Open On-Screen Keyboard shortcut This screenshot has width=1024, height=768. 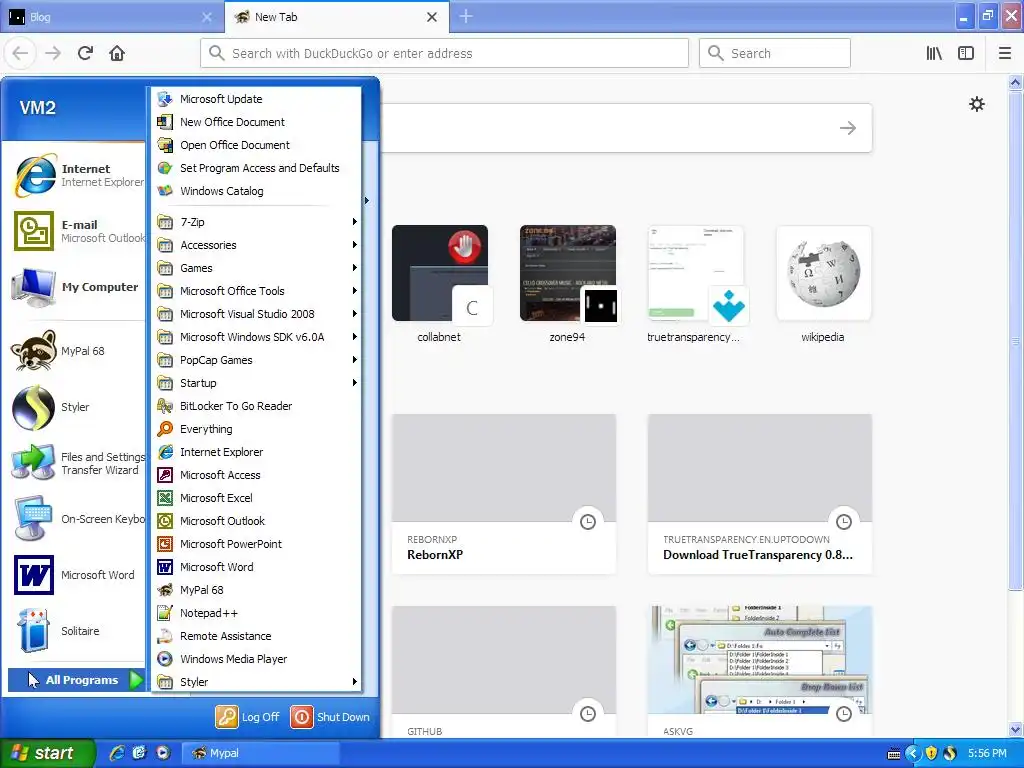click(x=77, y=519)
